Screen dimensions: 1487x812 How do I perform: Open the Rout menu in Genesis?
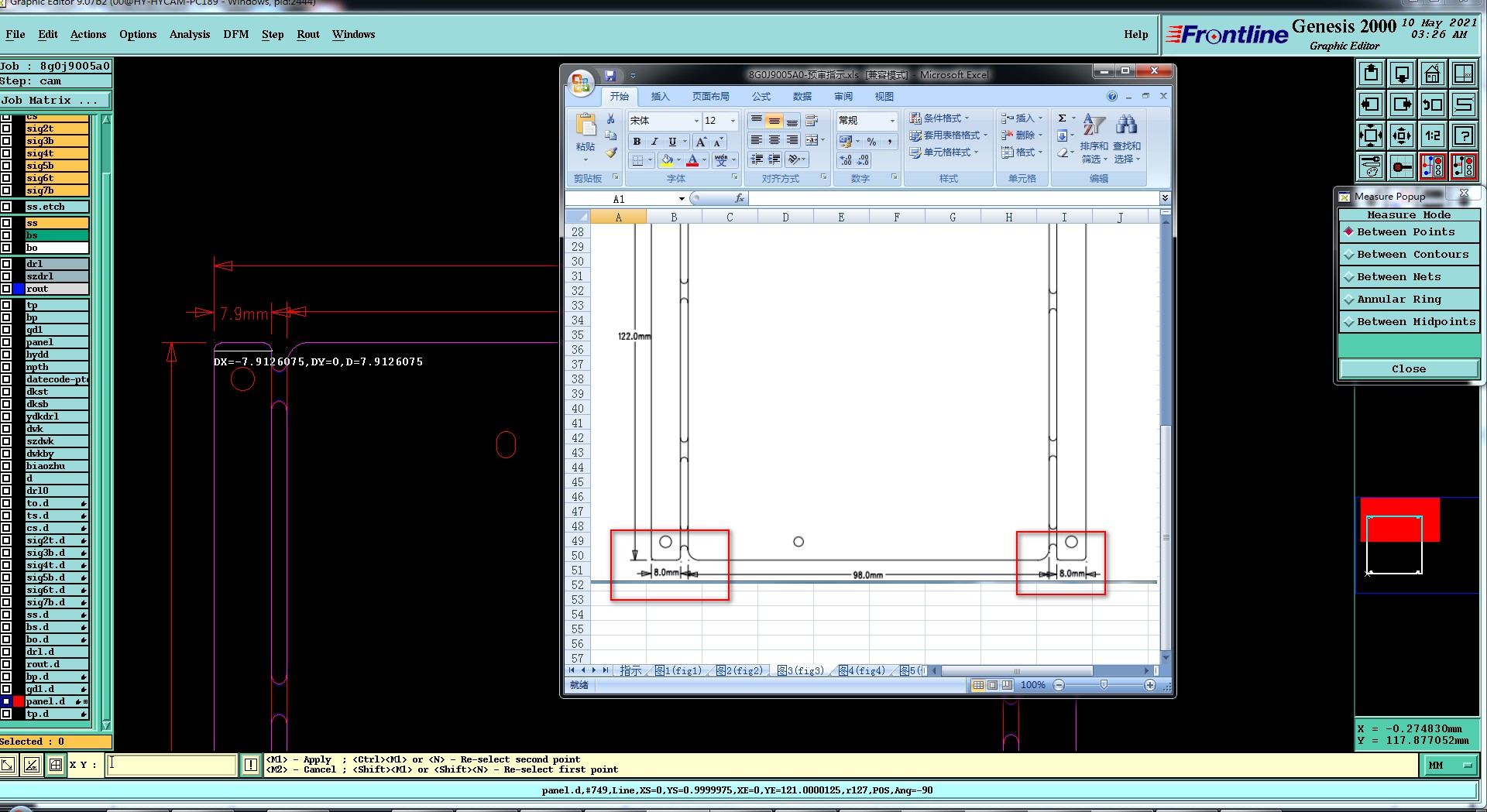point(308,34)
